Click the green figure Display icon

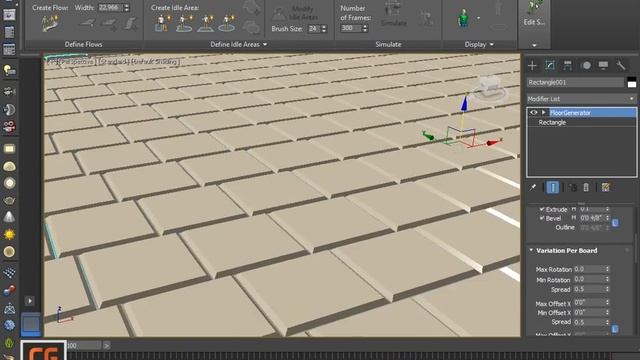(463, 18)
